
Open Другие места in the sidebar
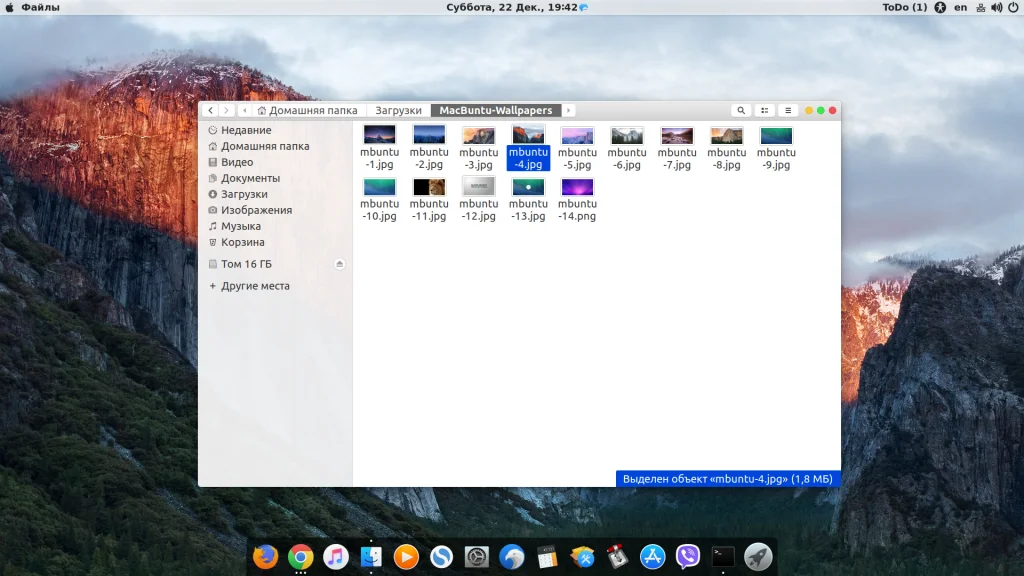(x=255, y=286)
